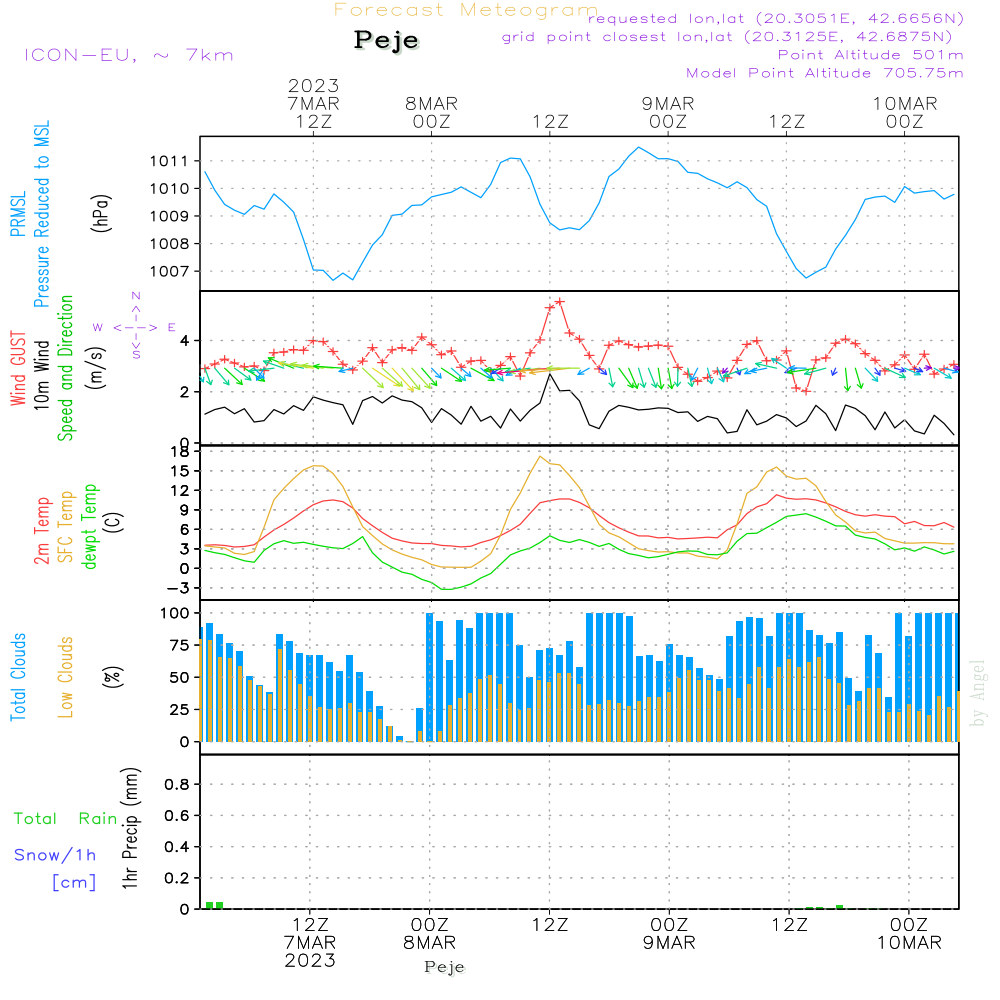Click the 'Total Rain' green legend
Screen dimensions: 1000x1000
coord(66,818)
